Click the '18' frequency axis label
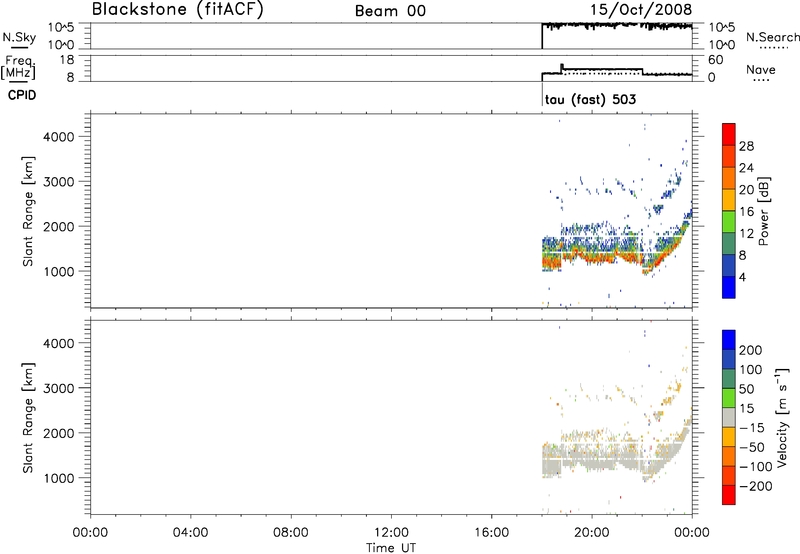Viewport: 800px width, 554px height. click(x=66, y=60)
